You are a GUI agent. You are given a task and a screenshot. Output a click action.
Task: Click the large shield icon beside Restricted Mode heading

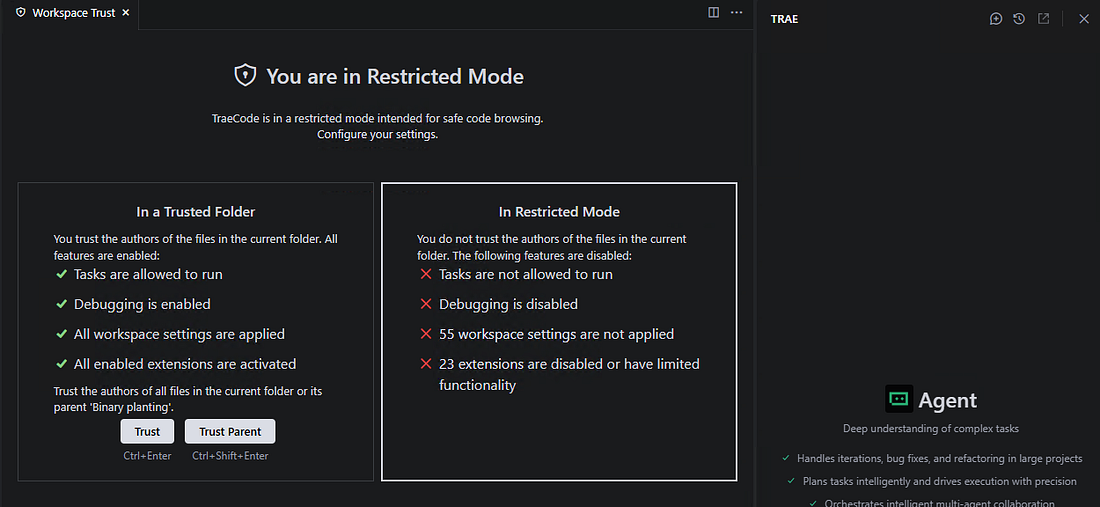[245, 76]
